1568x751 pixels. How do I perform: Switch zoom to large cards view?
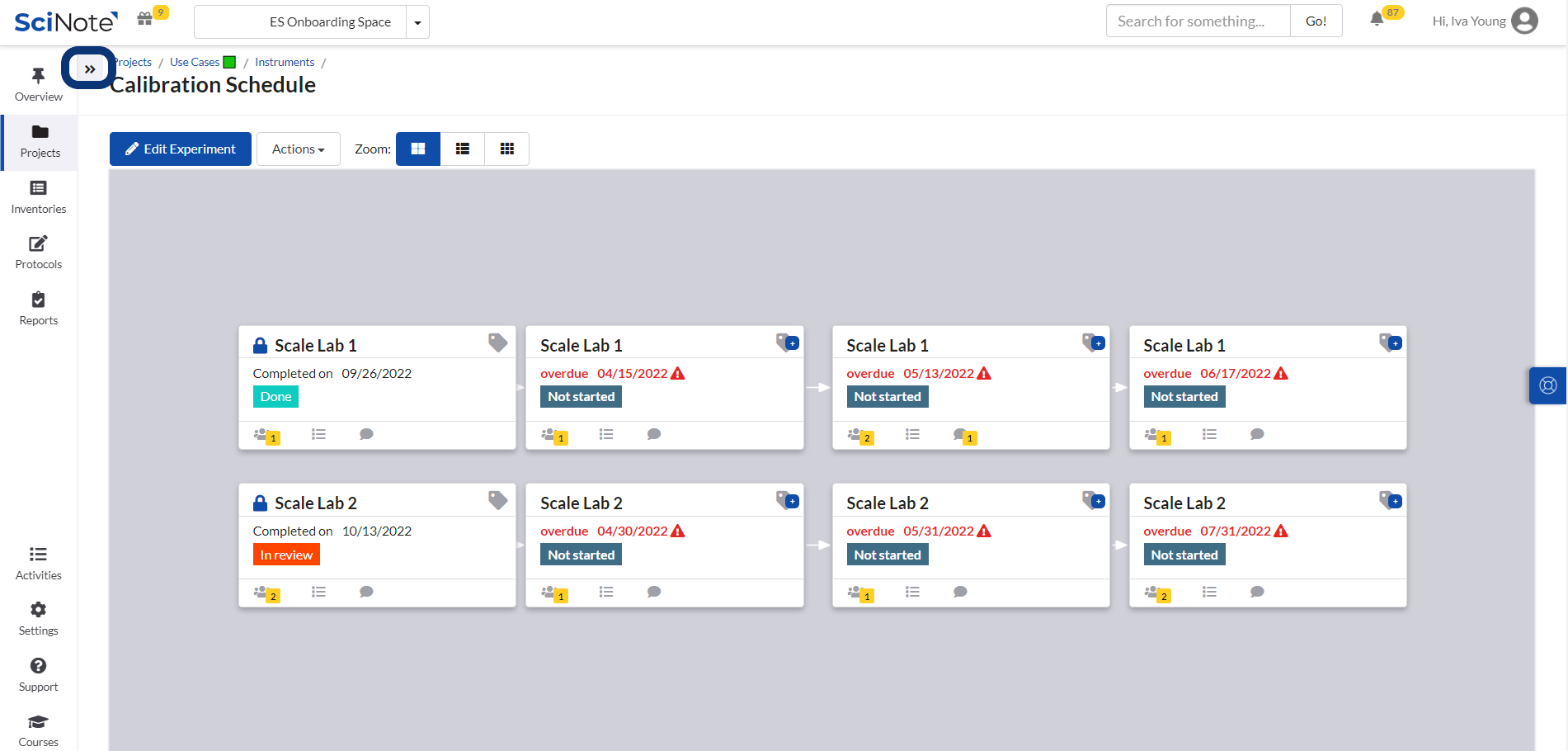[x=418, y=149]
